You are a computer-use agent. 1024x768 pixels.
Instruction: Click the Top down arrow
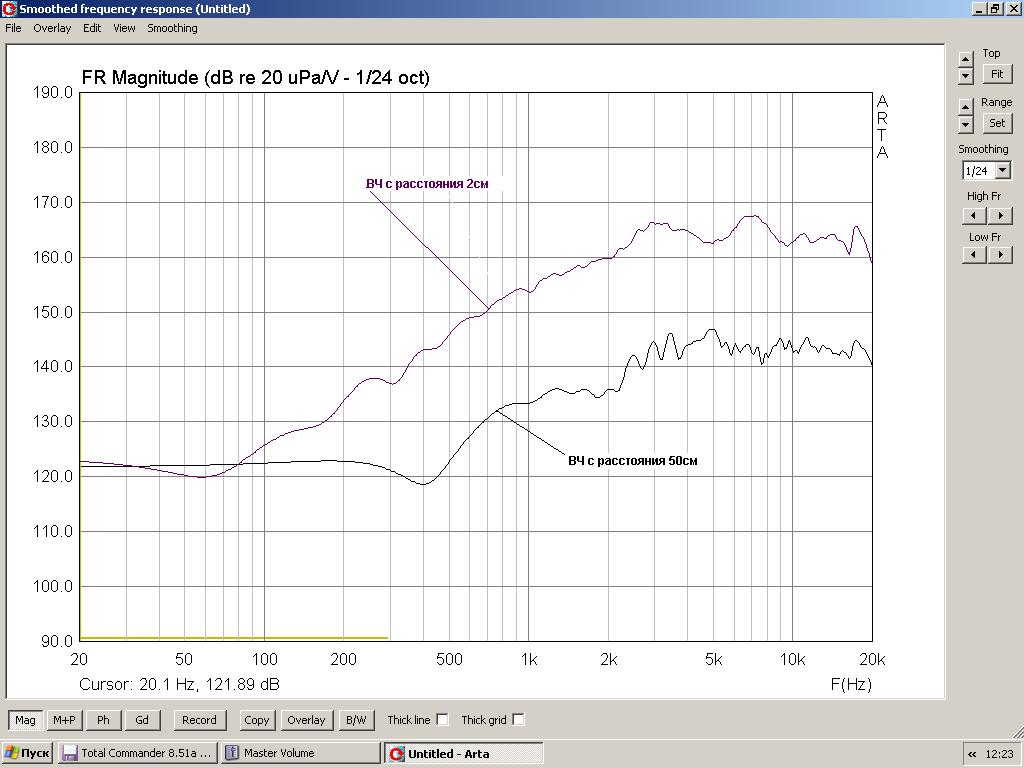(x=966, y=75)
